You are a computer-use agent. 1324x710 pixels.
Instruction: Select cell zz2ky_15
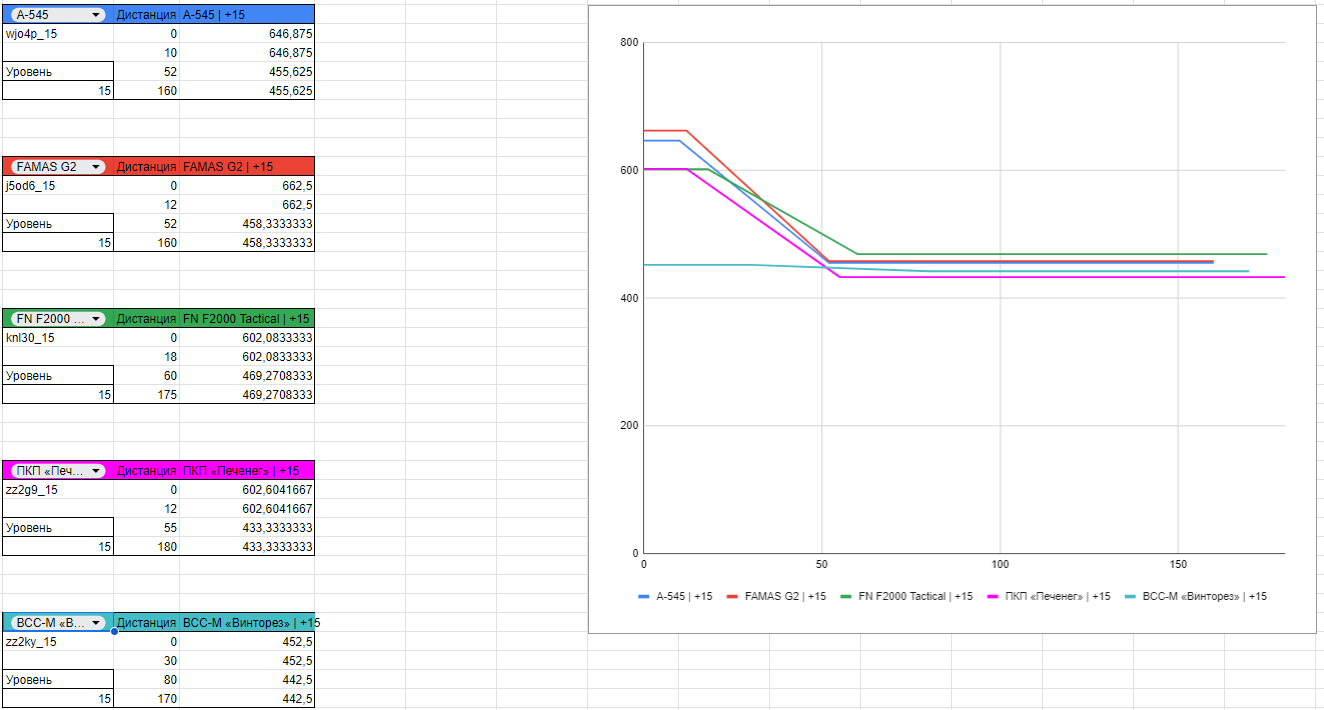point(58,642)
